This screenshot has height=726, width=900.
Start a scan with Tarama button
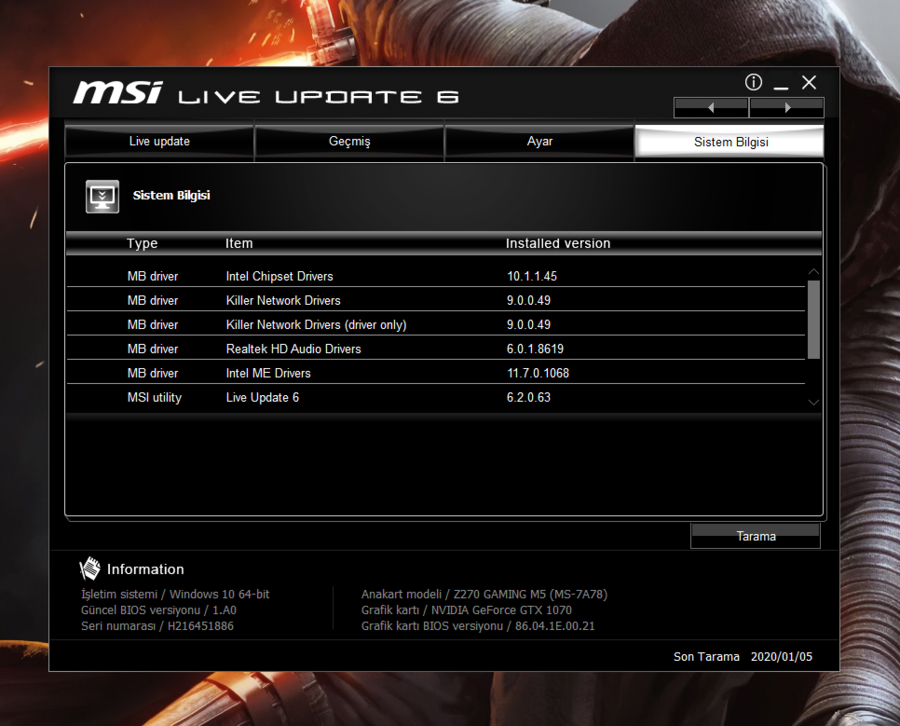(x=755, y=536)
